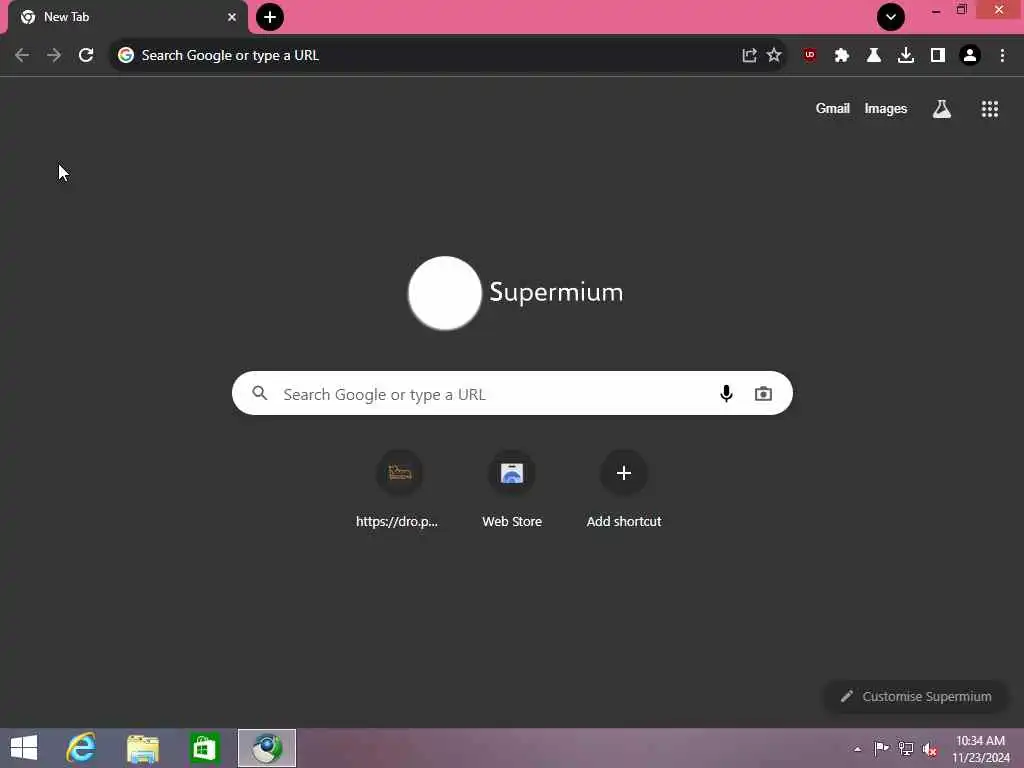Open the Images link
The width and height of the screenshot is (1024, 768).
click(x=886, y=108)
